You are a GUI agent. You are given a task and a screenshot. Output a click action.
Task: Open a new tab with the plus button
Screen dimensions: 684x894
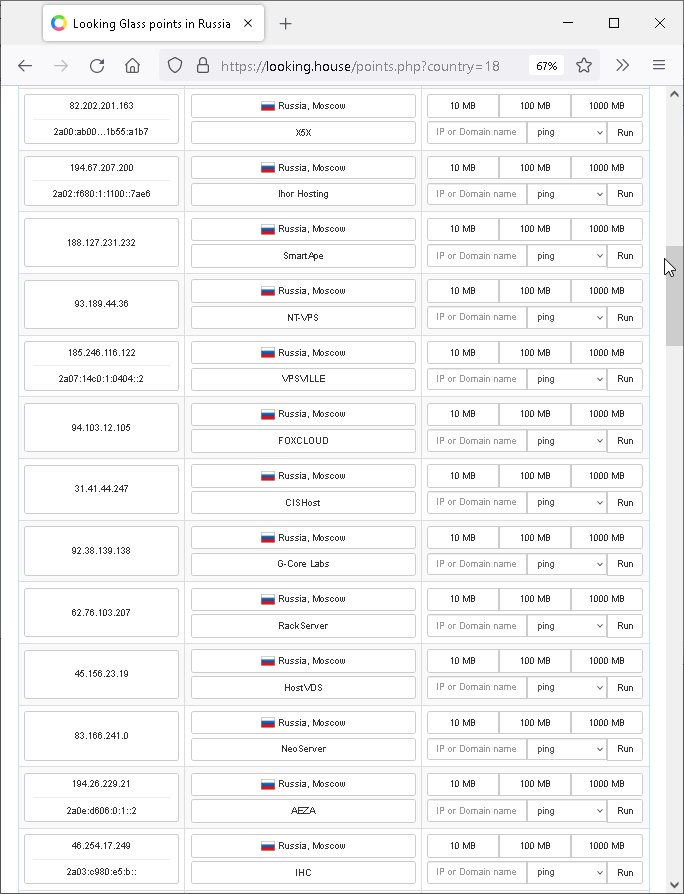(286, 23)
